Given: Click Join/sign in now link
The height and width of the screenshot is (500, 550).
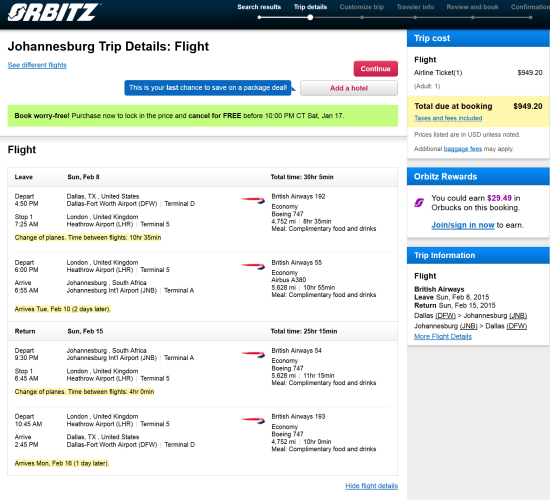Looking at the screenshot, I should coord(463,225).
